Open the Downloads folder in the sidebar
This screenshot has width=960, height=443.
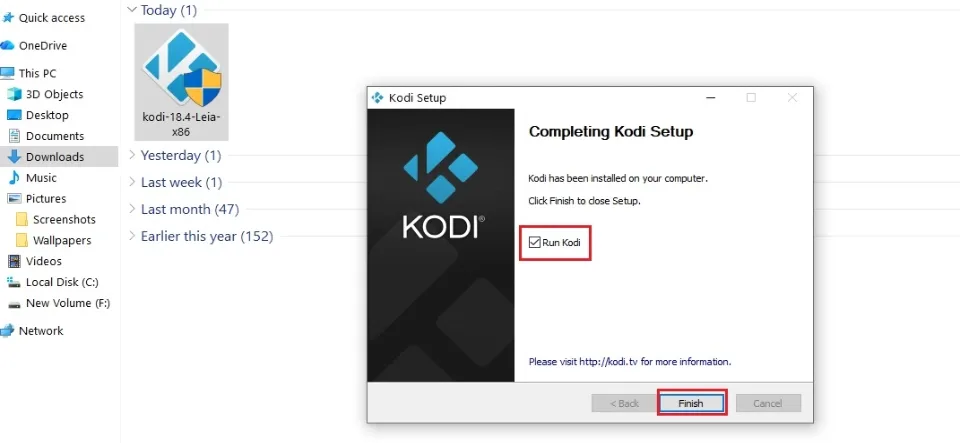[x=54, y=157]
